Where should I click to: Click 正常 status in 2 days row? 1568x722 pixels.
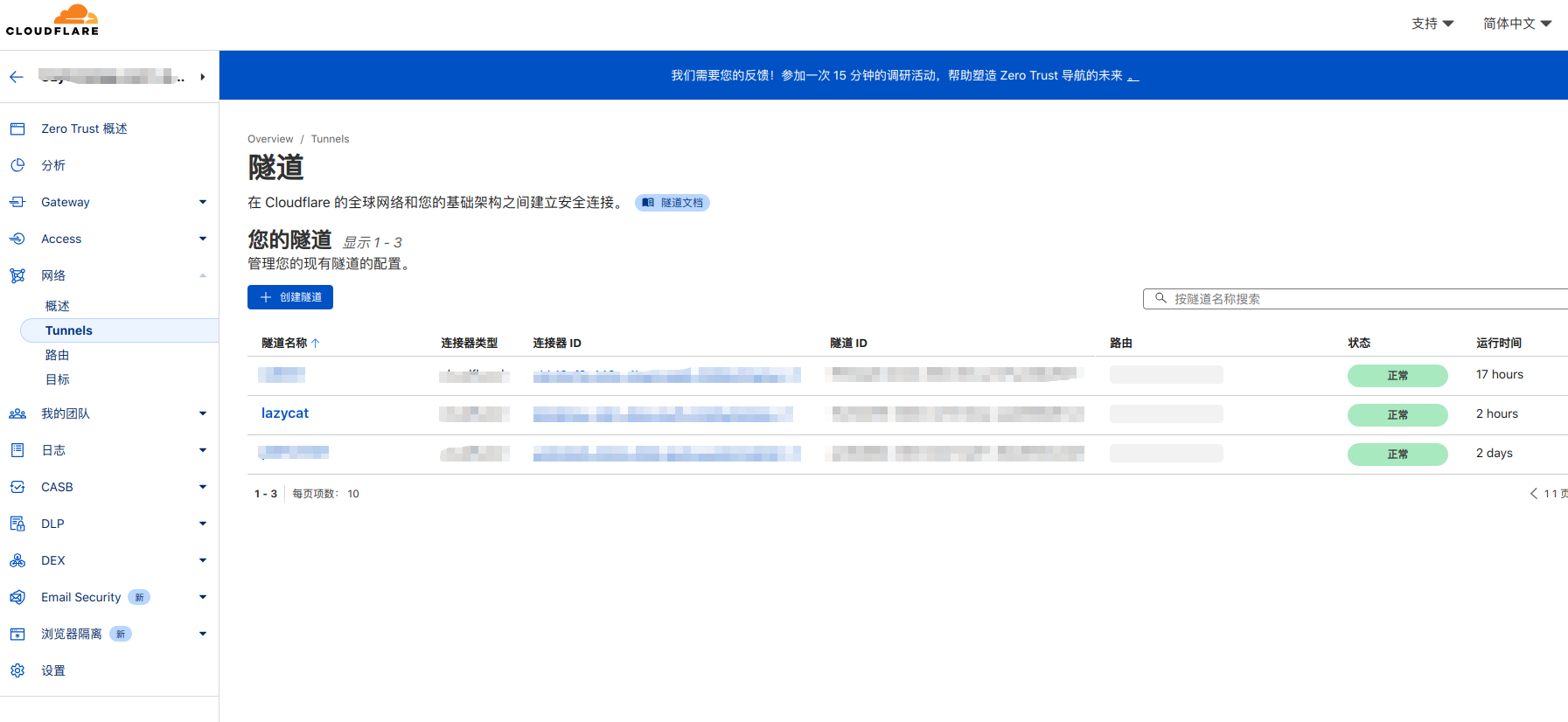1397,455
